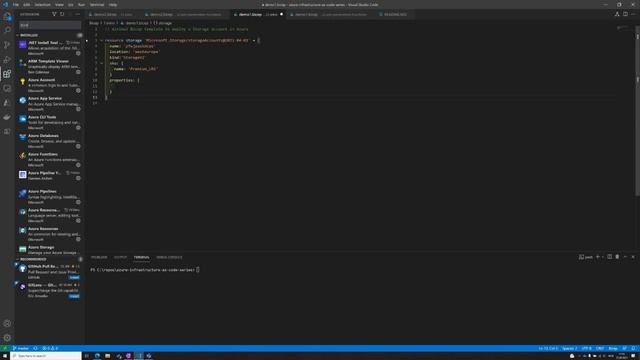
Task: Open the Edit menu
Action: pyautogui.click(x=27, y=4)
